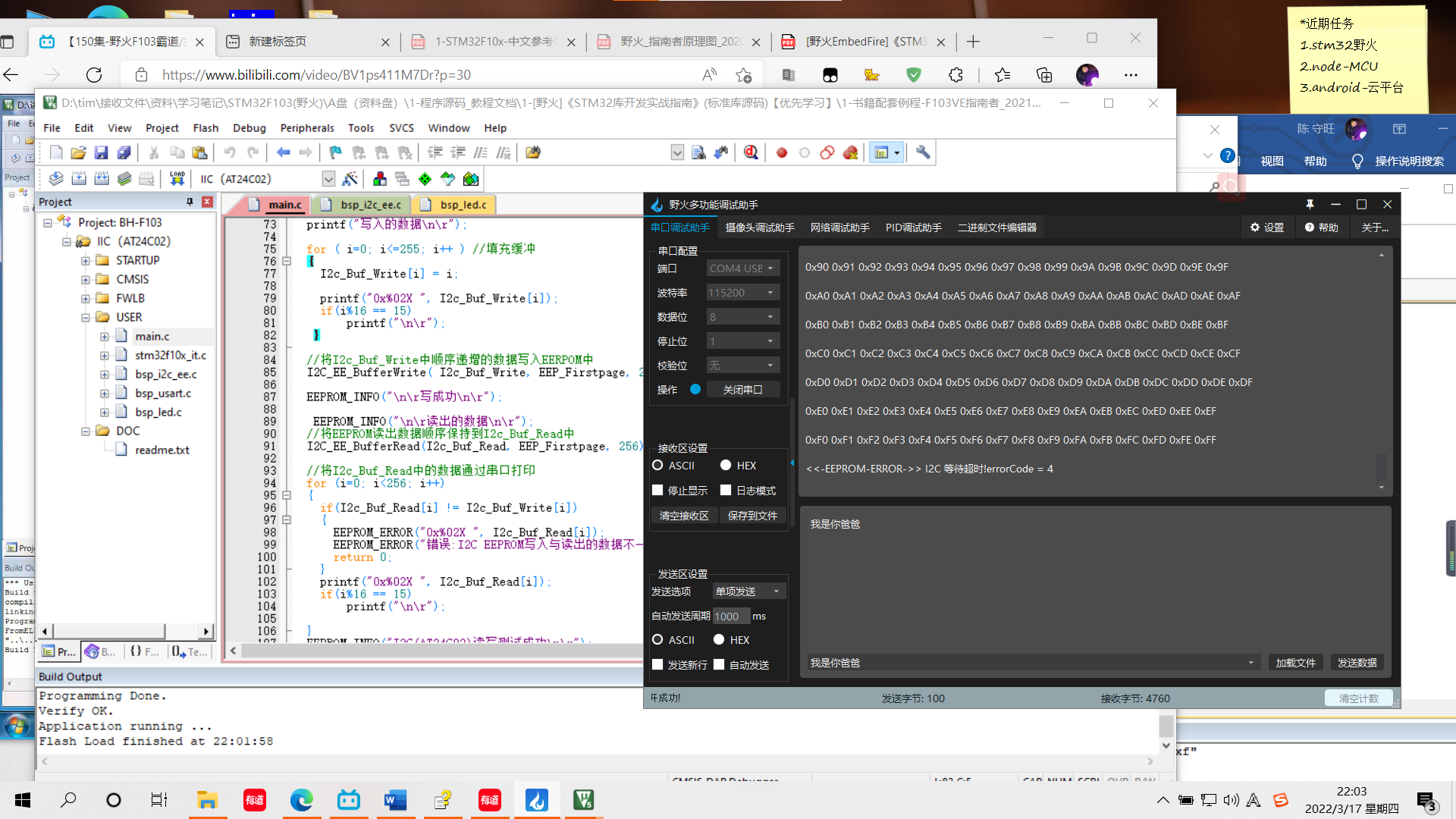The image size is (1456, 819).
Task: Open the Peripherals menu in Keil
Action: [307, 128]
